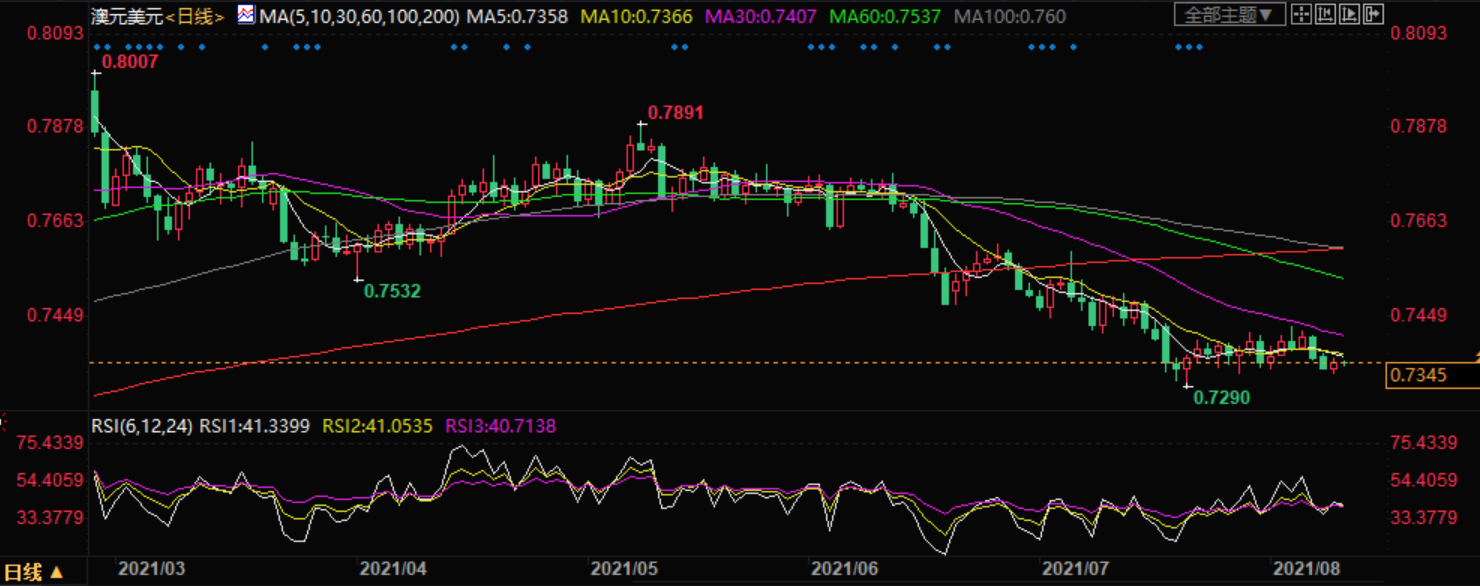This screenshot has height=586, width=1480.
Task: Click the 2021/05 date axis label
Action: (625, 568)
